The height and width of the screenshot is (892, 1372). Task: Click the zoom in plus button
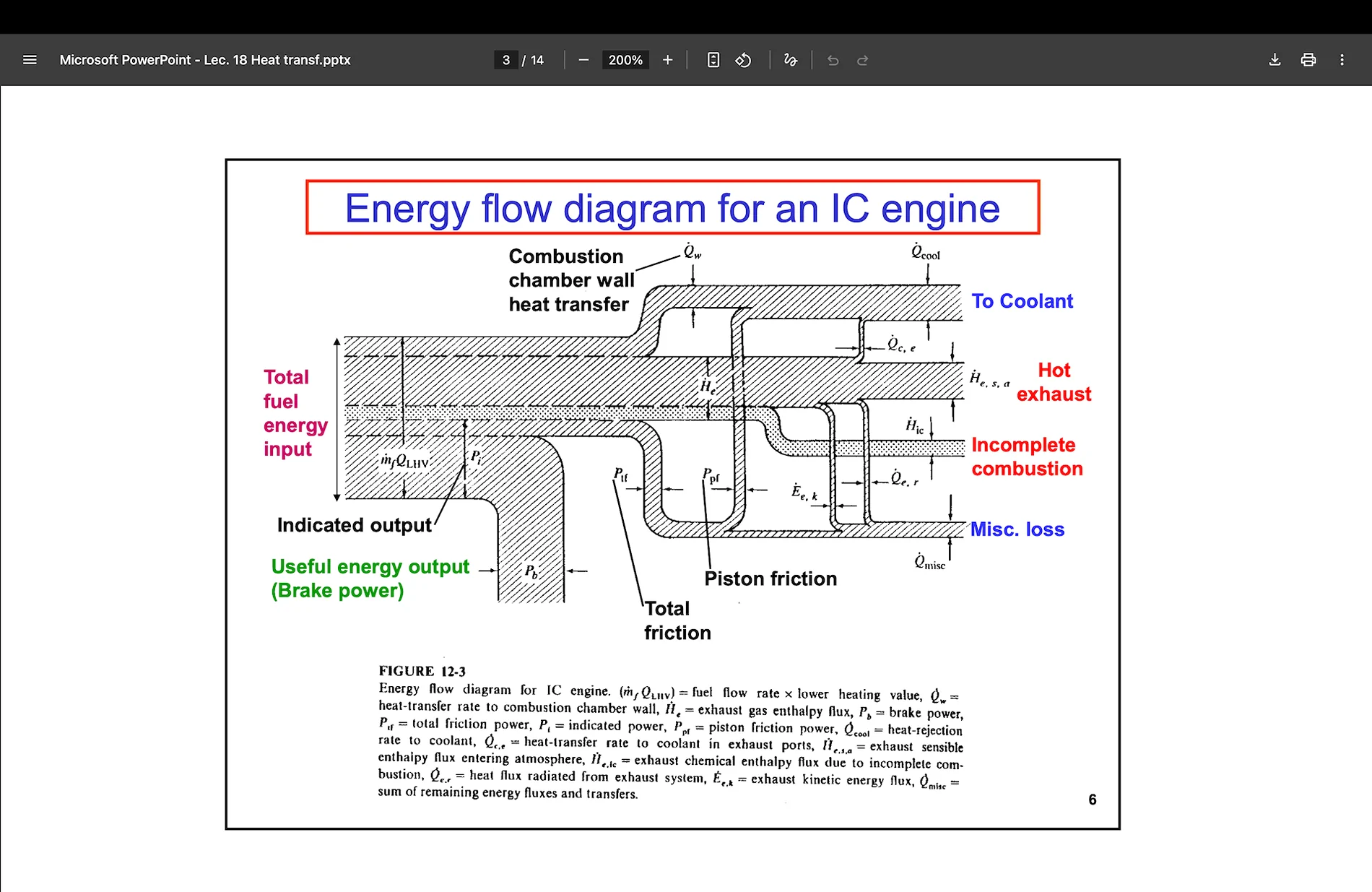click(x=667, y=60)
